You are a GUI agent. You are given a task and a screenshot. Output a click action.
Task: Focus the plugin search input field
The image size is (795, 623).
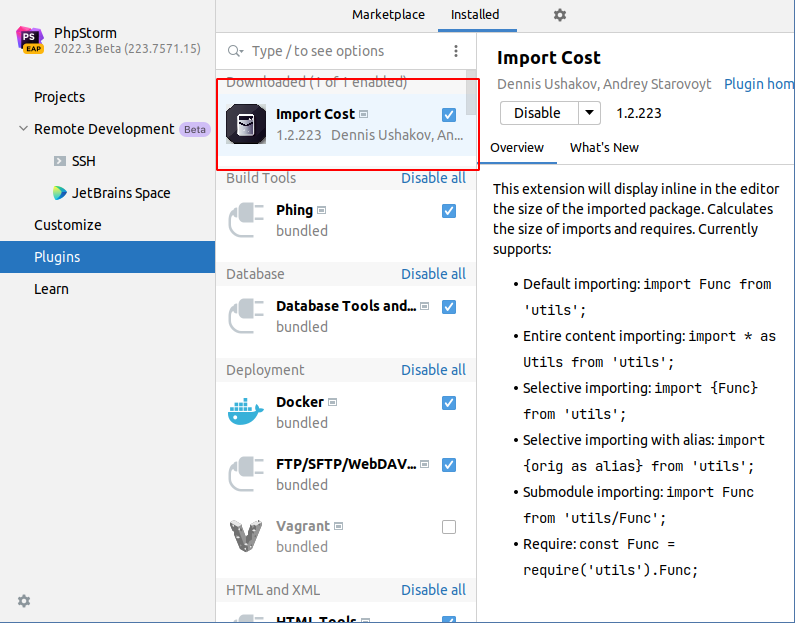click(345, 51)
